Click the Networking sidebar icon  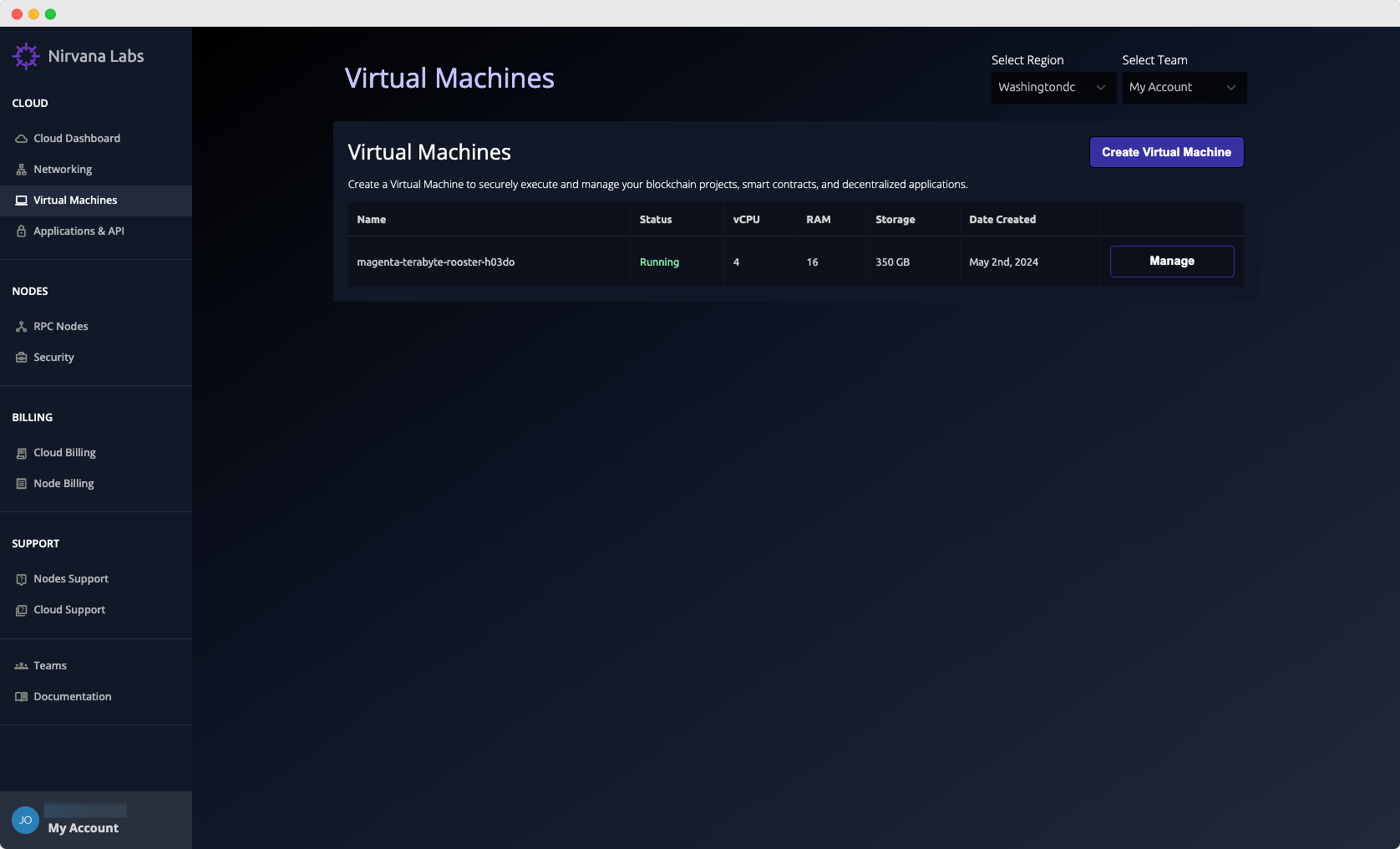coord(22,170)
